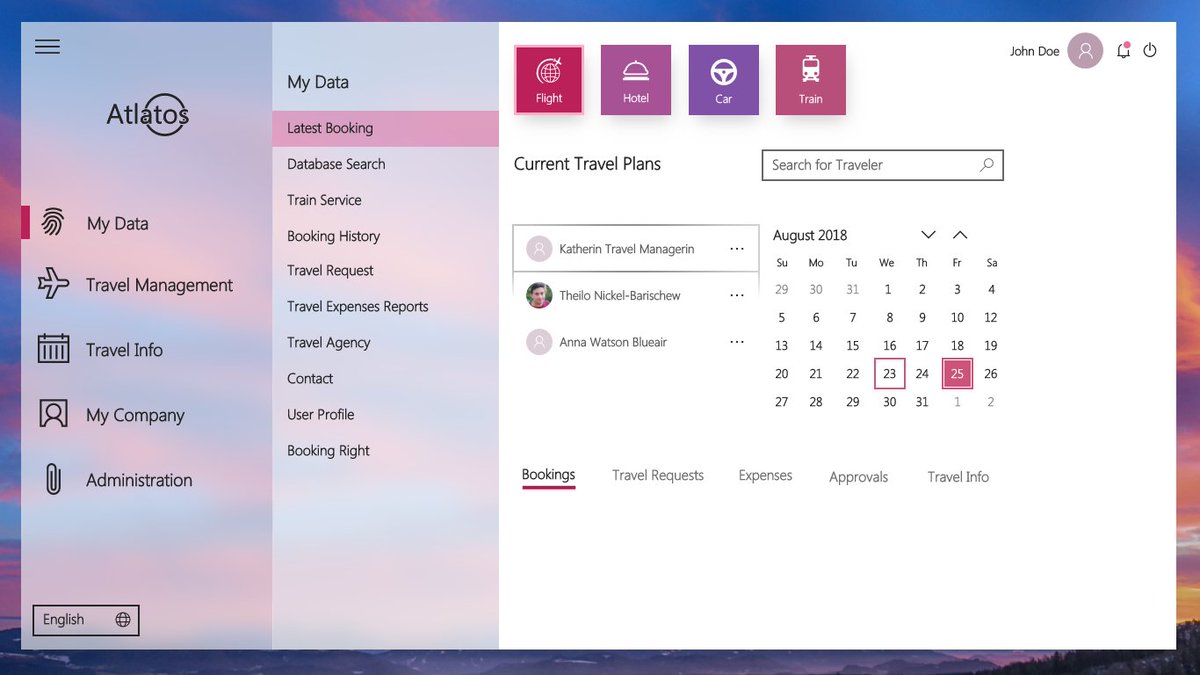This screenshot has width=1200, height=675.
Task: Select August 15 in calendar
Action: (x=852, y=346)
